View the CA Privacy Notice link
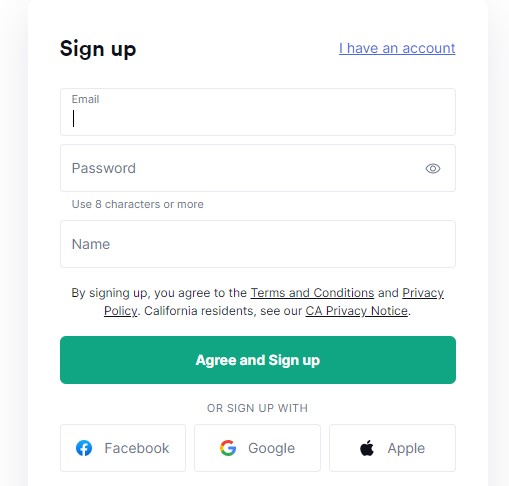This screenshot has height=486, width=509. pos(356,311)
